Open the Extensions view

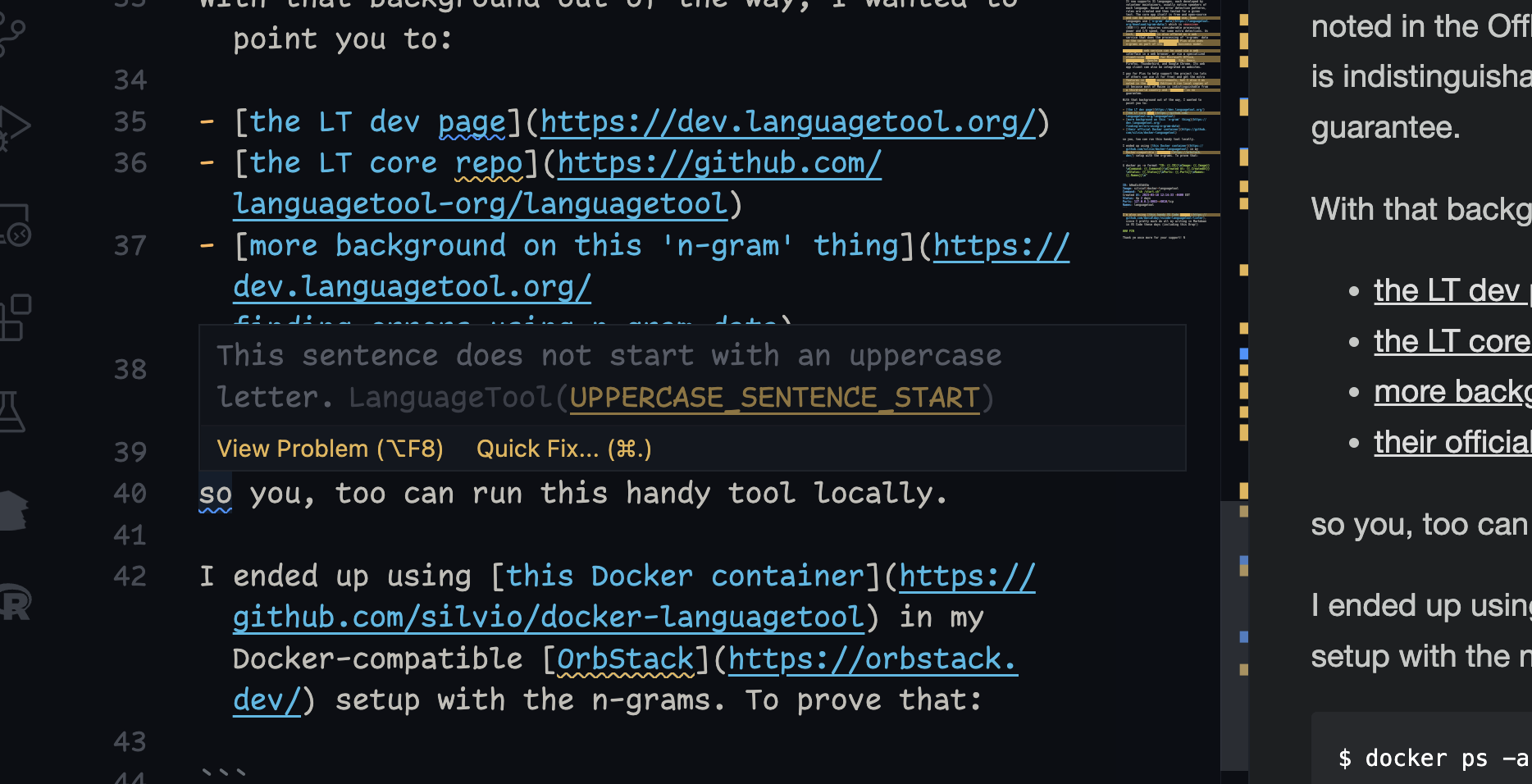coord(13,317)
